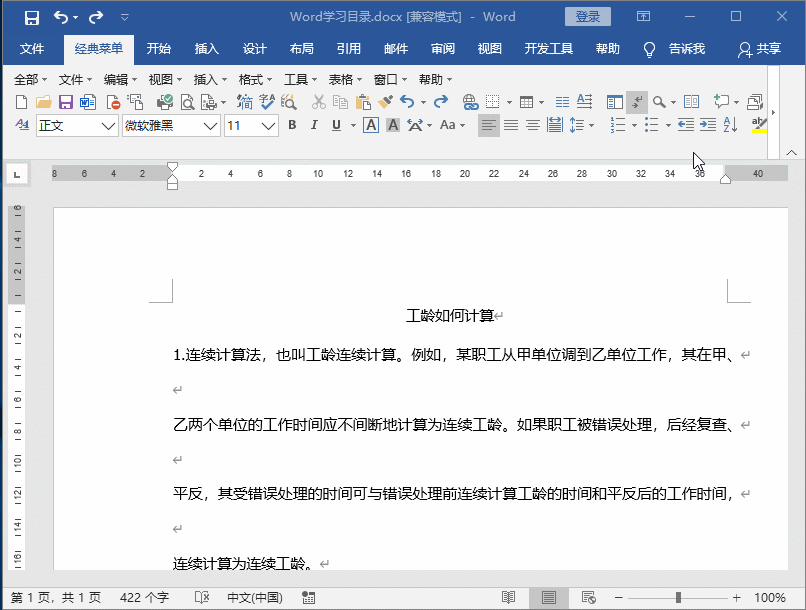
Task: Increase paragraph indent
Action: pos(708,125)
